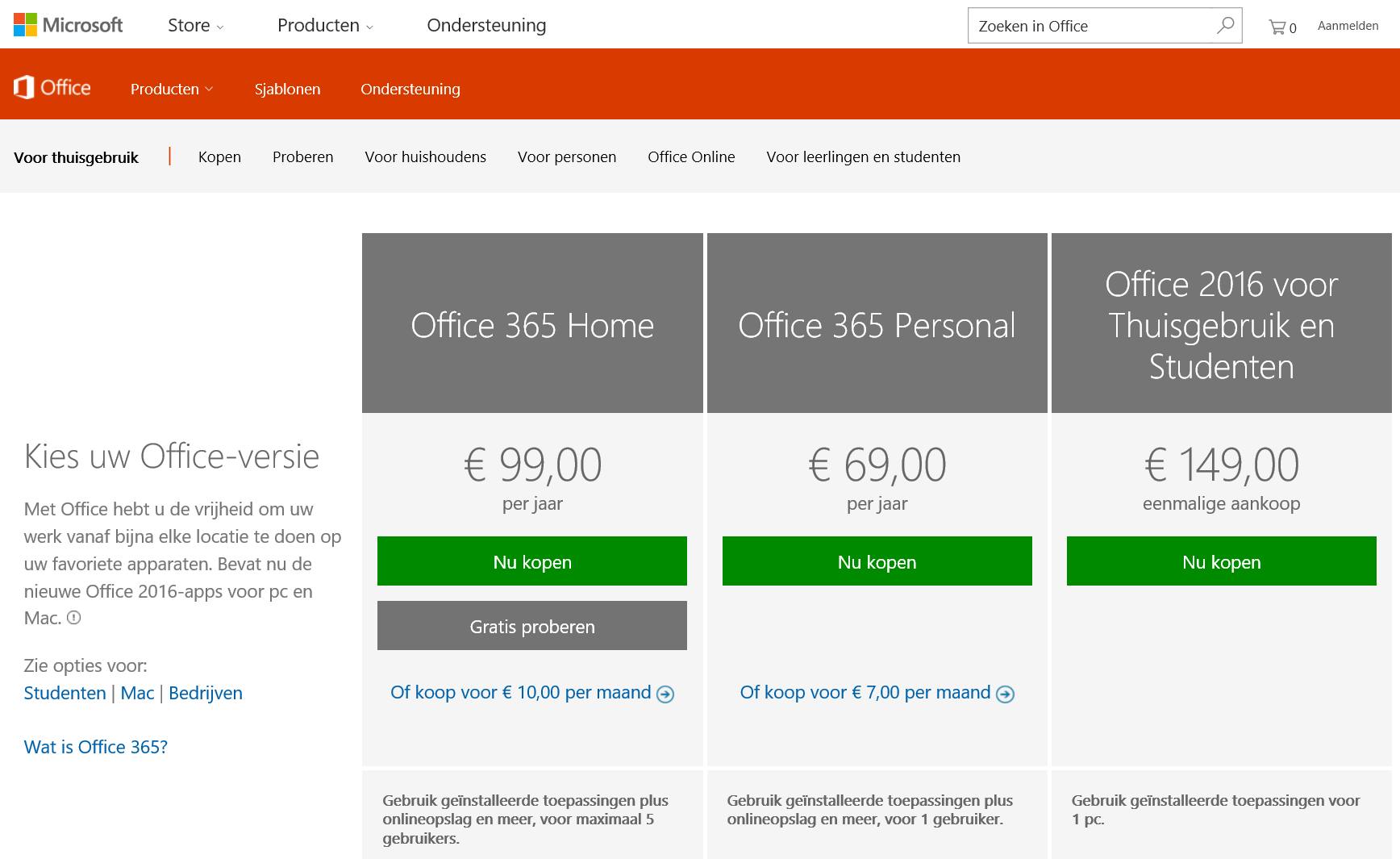Expand Producten dropdown in orange Office bar
The height and width of the screenshot is (859, 1400).
tap(171, 89)
